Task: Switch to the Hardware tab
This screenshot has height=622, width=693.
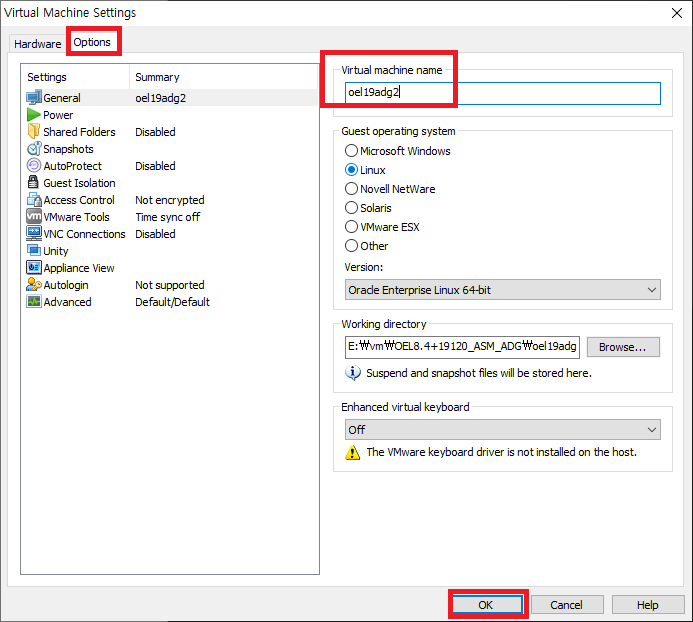Action: coord(38,44)
